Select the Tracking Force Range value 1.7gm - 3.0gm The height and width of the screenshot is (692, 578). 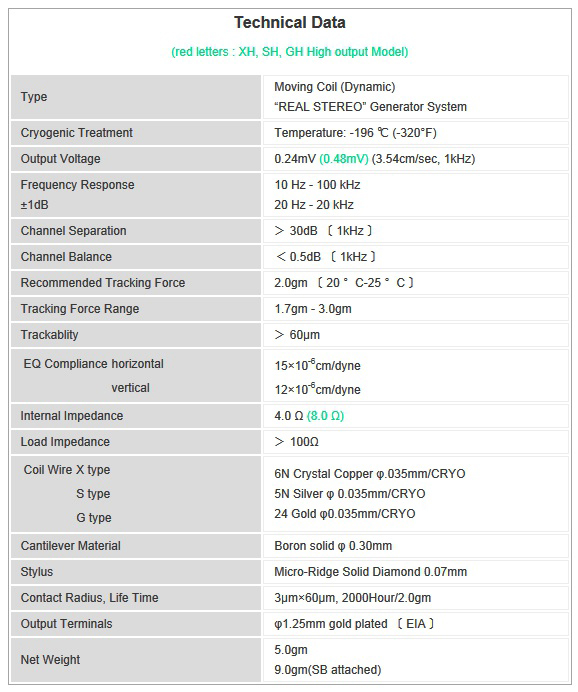pos(313,309)
